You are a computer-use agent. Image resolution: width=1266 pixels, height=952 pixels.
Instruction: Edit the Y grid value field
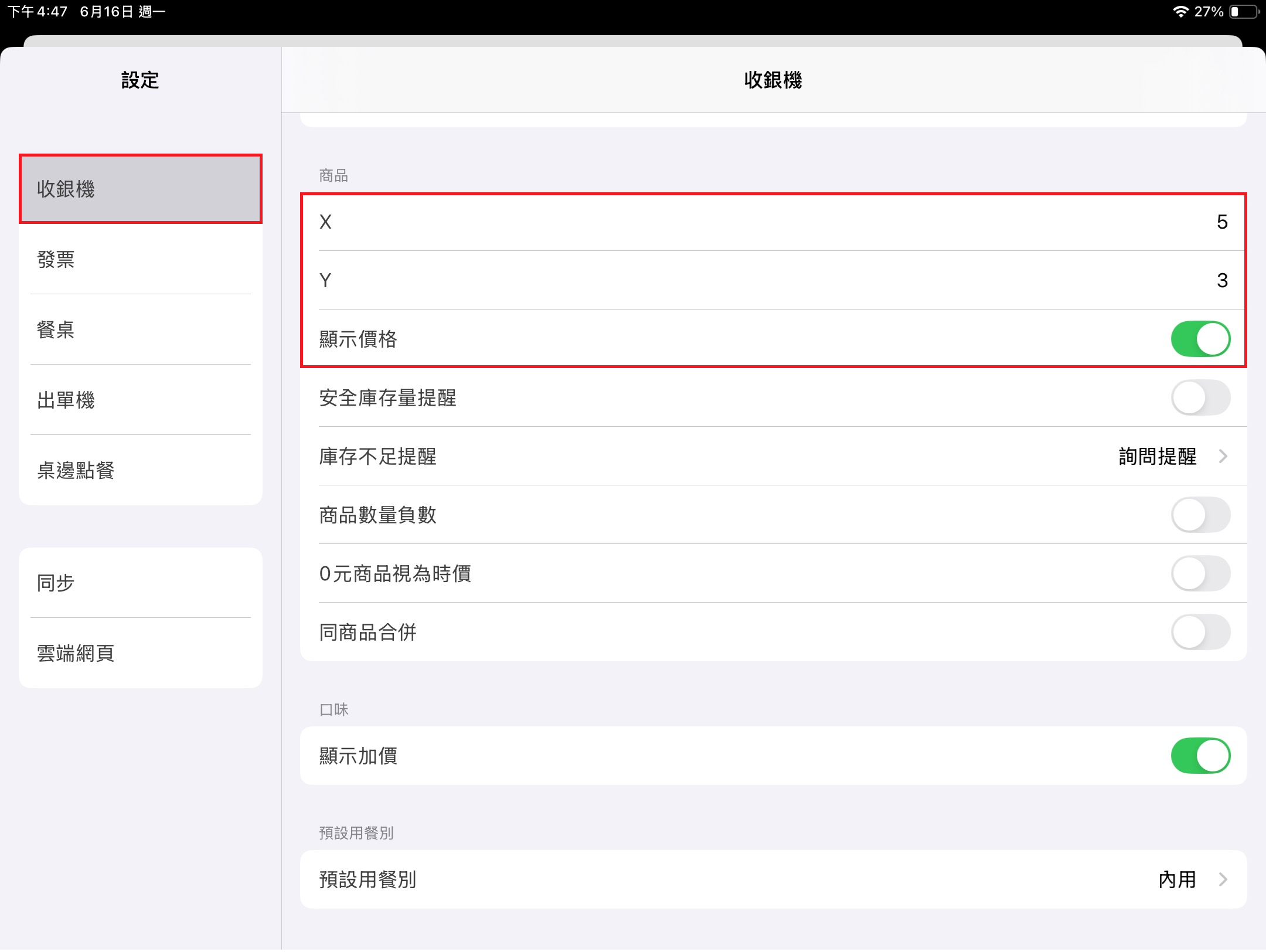tap(1221, 280)
